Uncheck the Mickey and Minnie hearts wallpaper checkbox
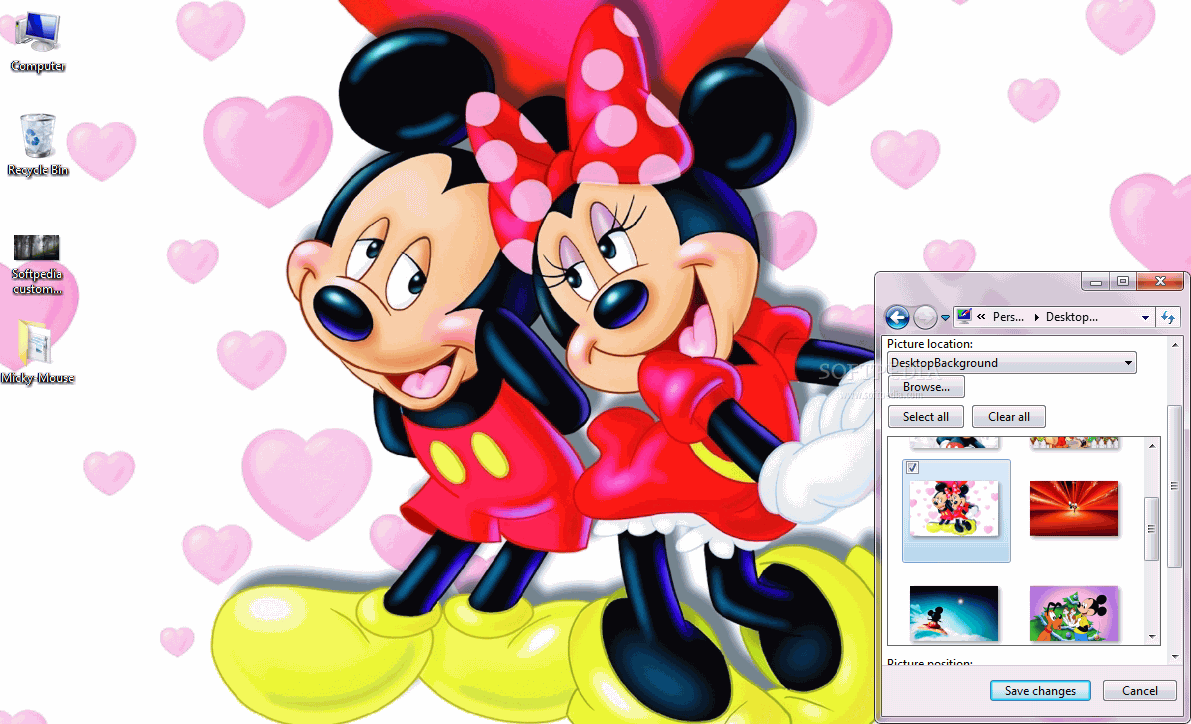Viewport: 1191px width, 724px height. [912, 468]
